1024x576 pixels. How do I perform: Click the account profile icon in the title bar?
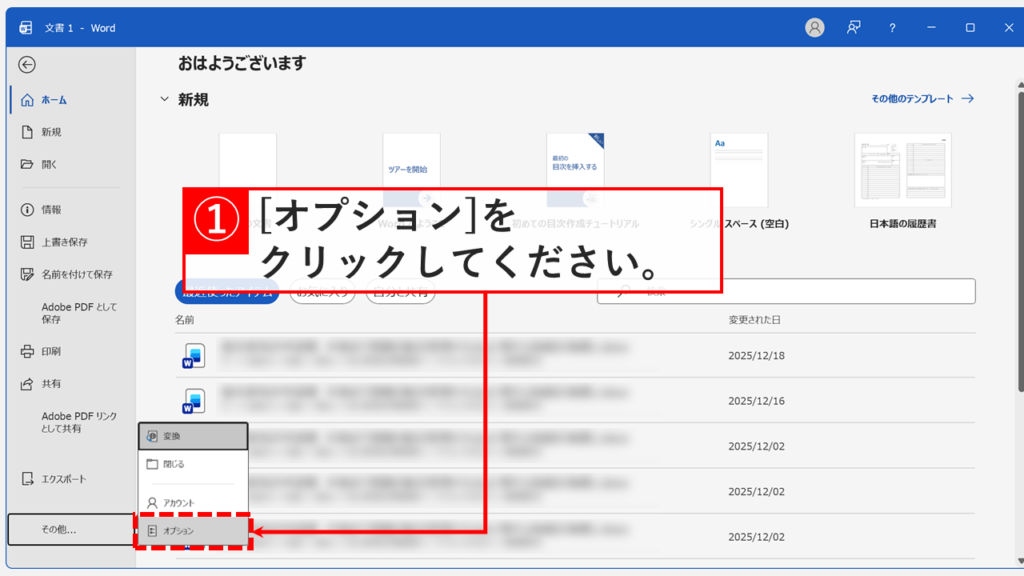[815, 29]
